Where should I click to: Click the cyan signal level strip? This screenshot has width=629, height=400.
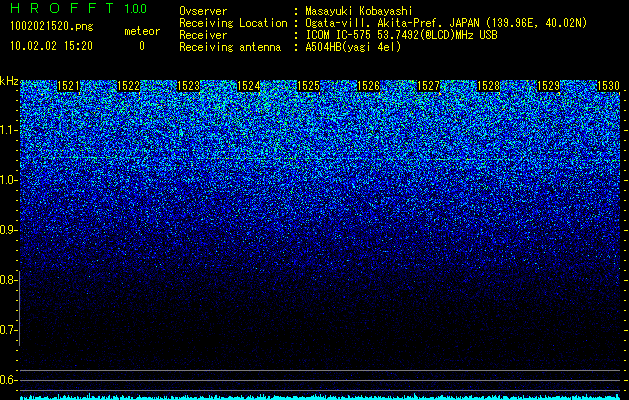pos(320,397)
